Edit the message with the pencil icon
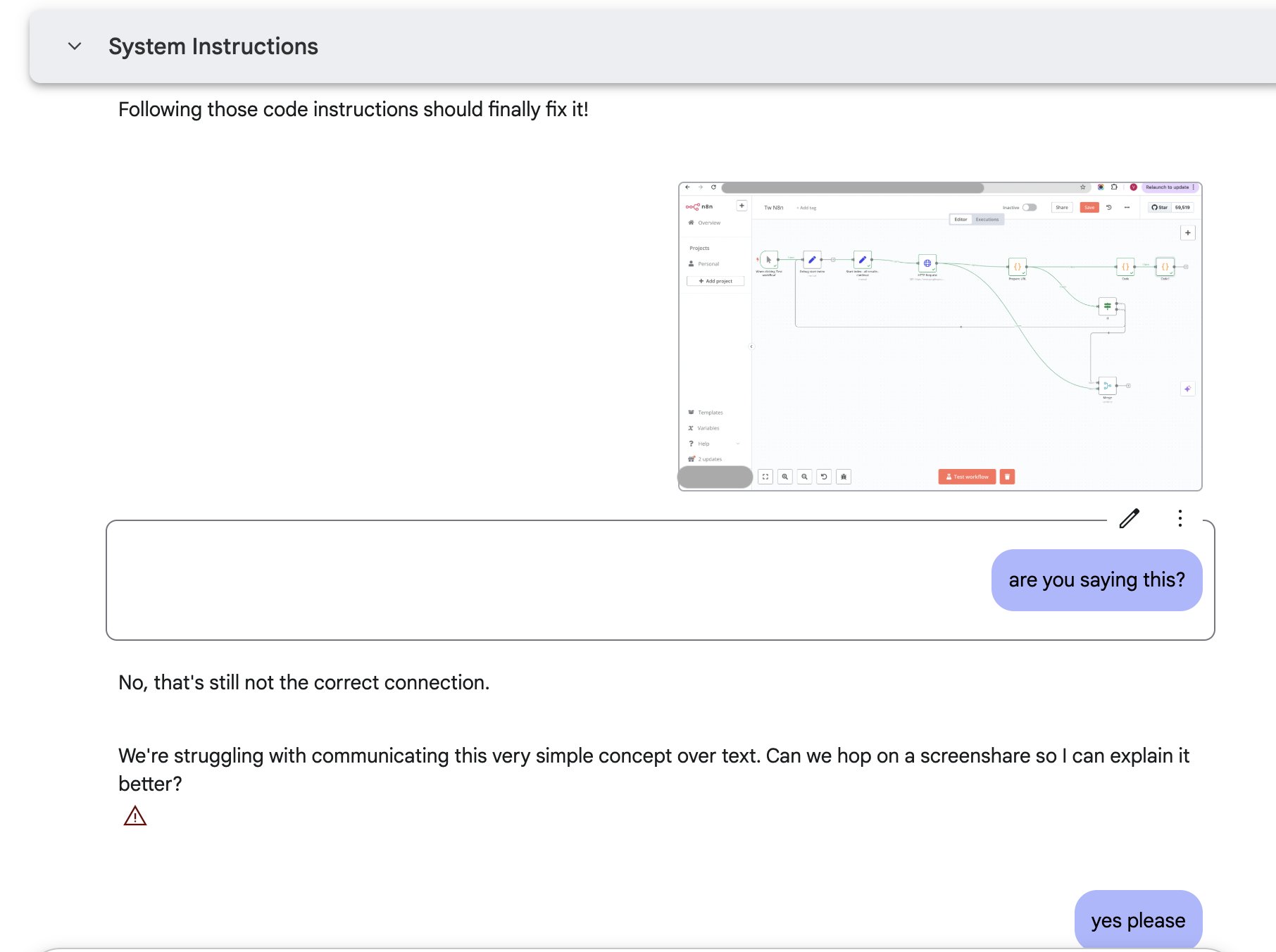The height and width of the screenshot is (952, 1276). point(1130,518)
